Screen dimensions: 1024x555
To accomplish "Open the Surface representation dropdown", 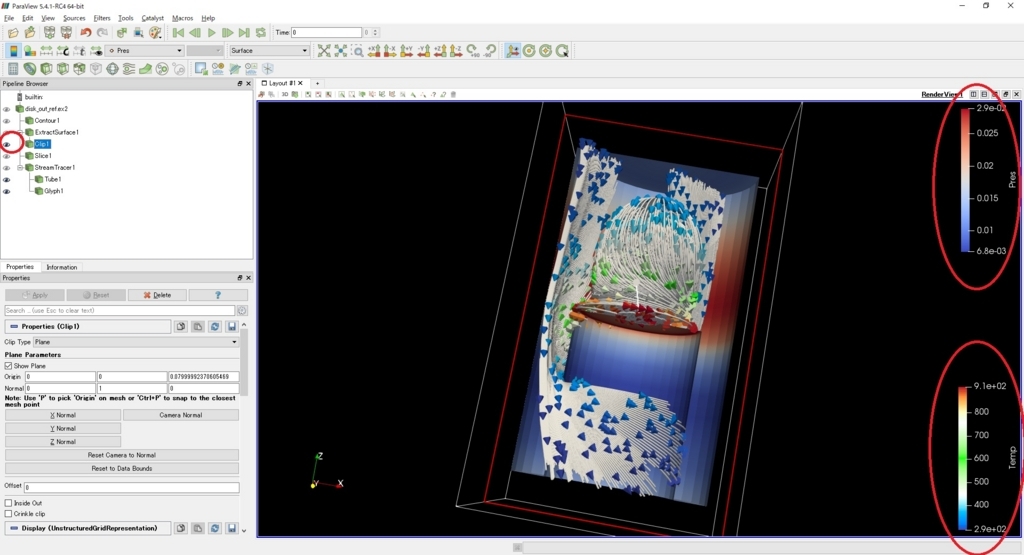I will click(268, 50).
